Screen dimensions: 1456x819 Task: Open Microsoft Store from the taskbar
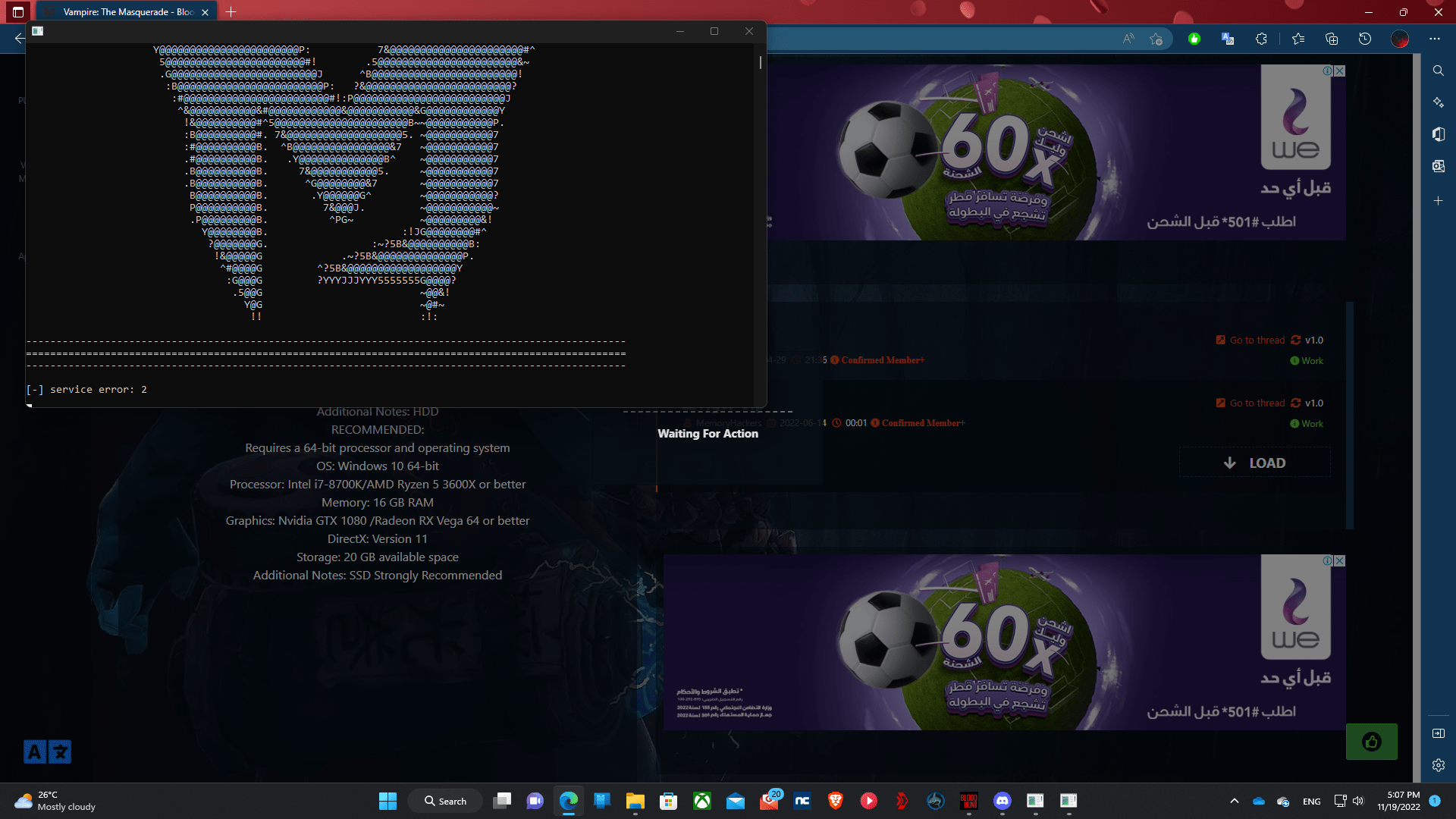coord(669,801)
